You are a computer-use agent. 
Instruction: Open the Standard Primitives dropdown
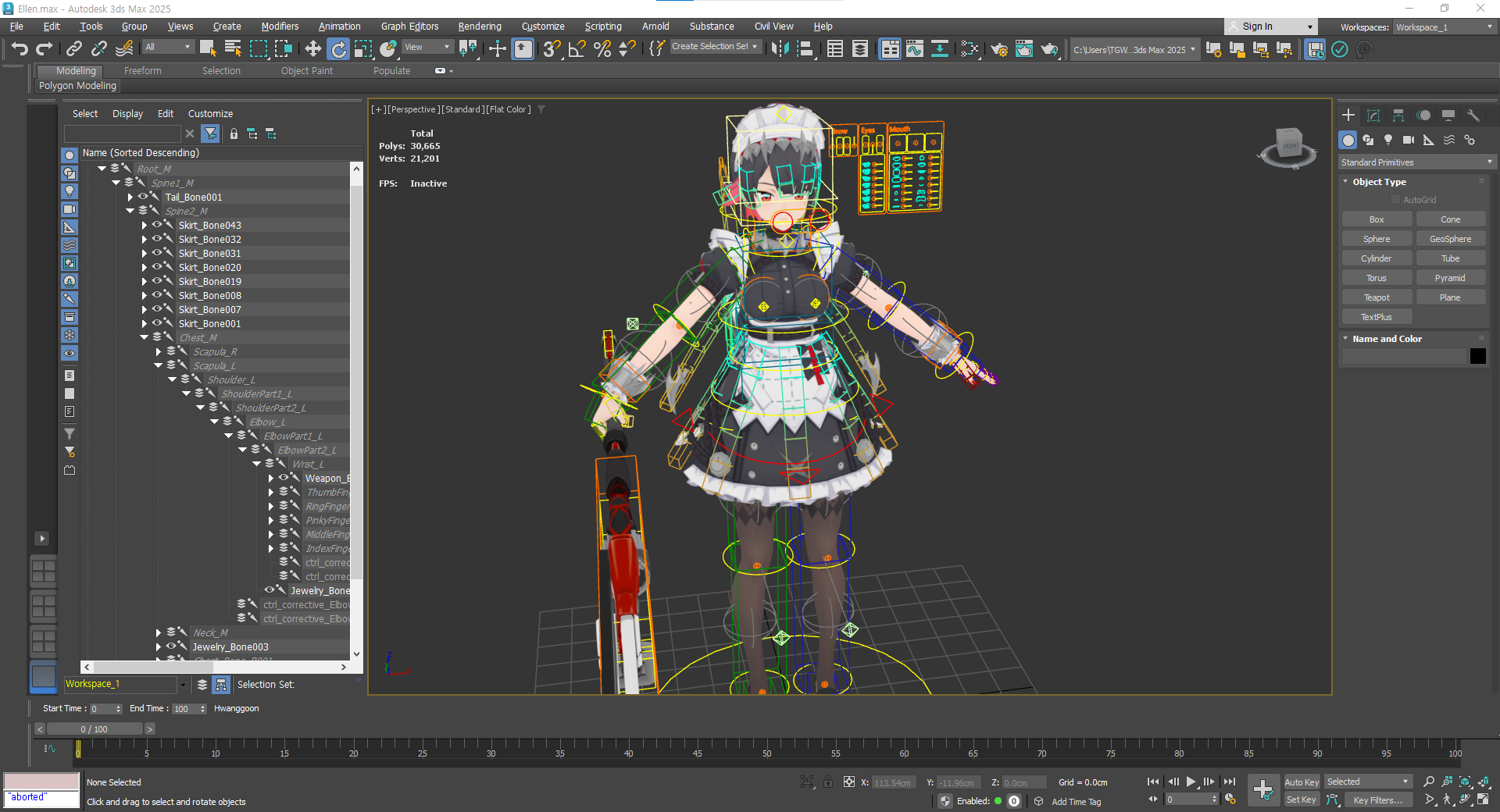(x=1416, y=162)
